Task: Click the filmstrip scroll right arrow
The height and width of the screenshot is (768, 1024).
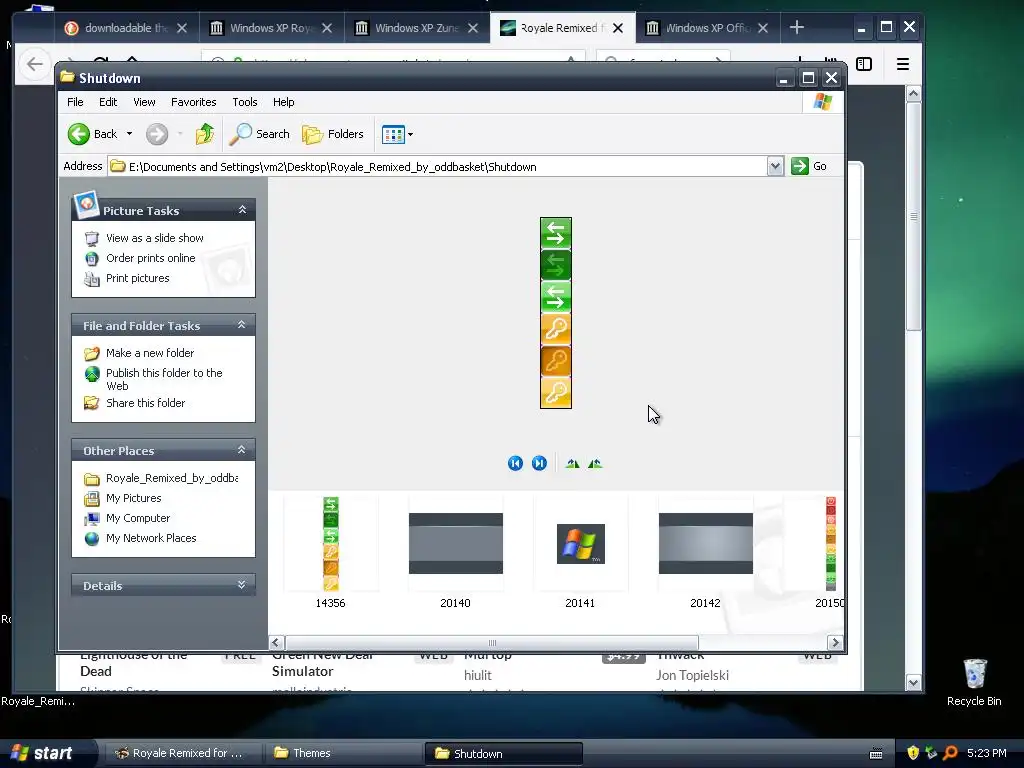Action: 835,643
